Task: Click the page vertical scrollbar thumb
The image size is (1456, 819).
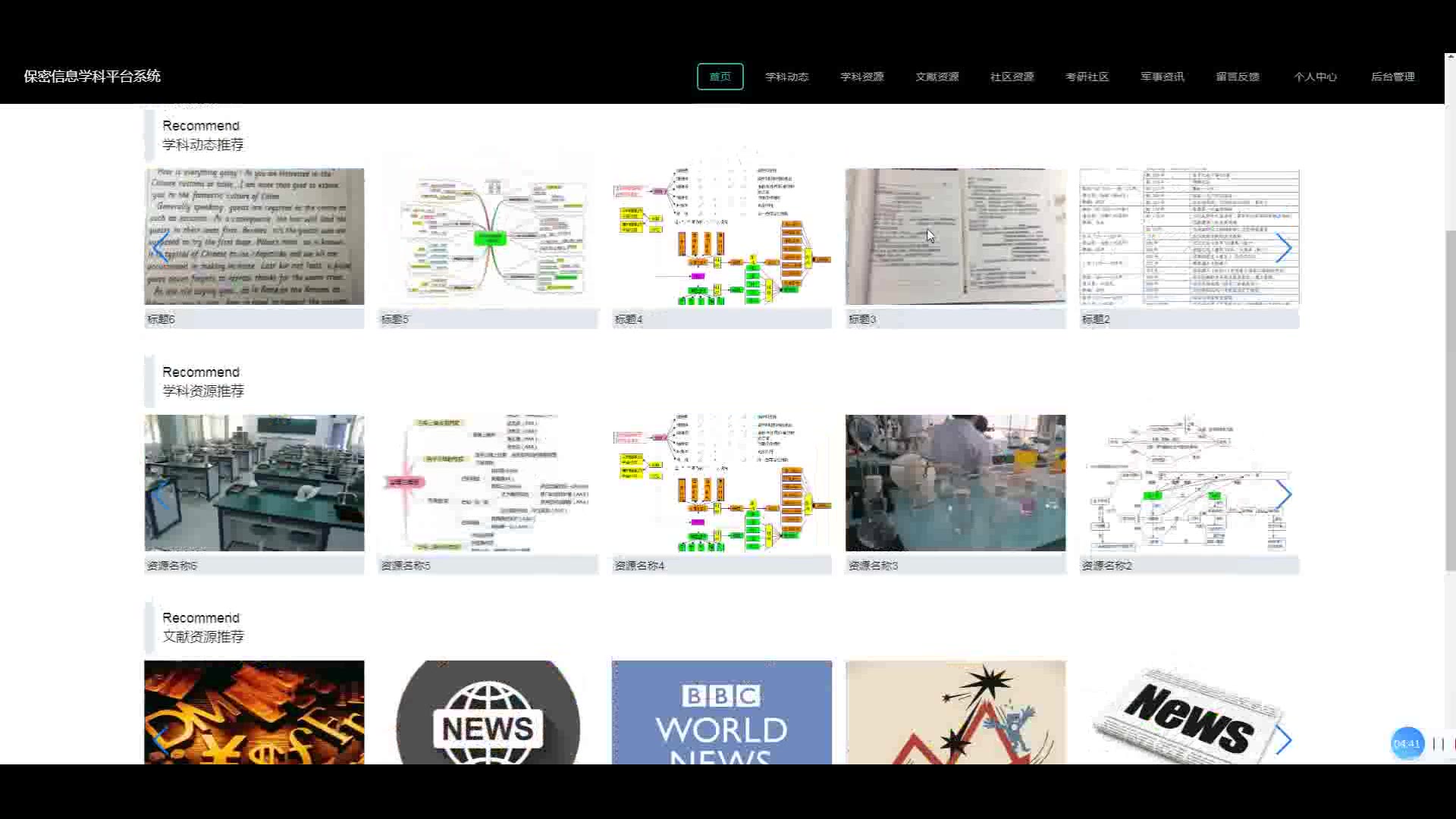Action: click(1450, 400)
